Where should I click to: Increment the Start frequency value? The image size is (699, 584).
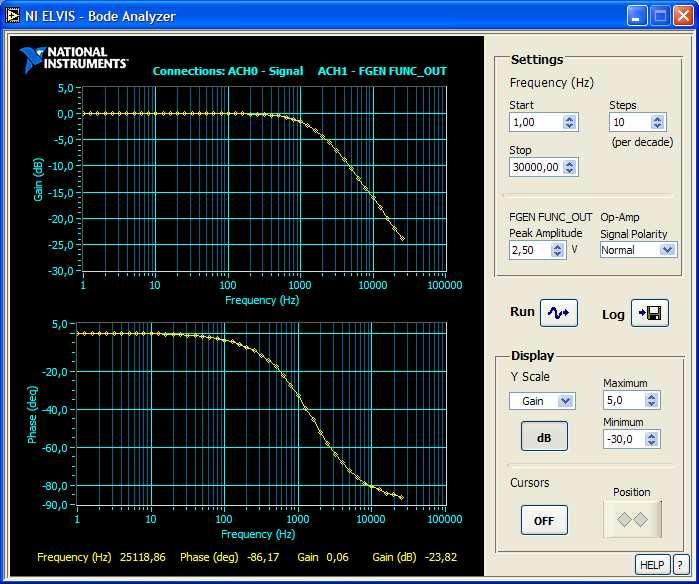coord(569,119)
